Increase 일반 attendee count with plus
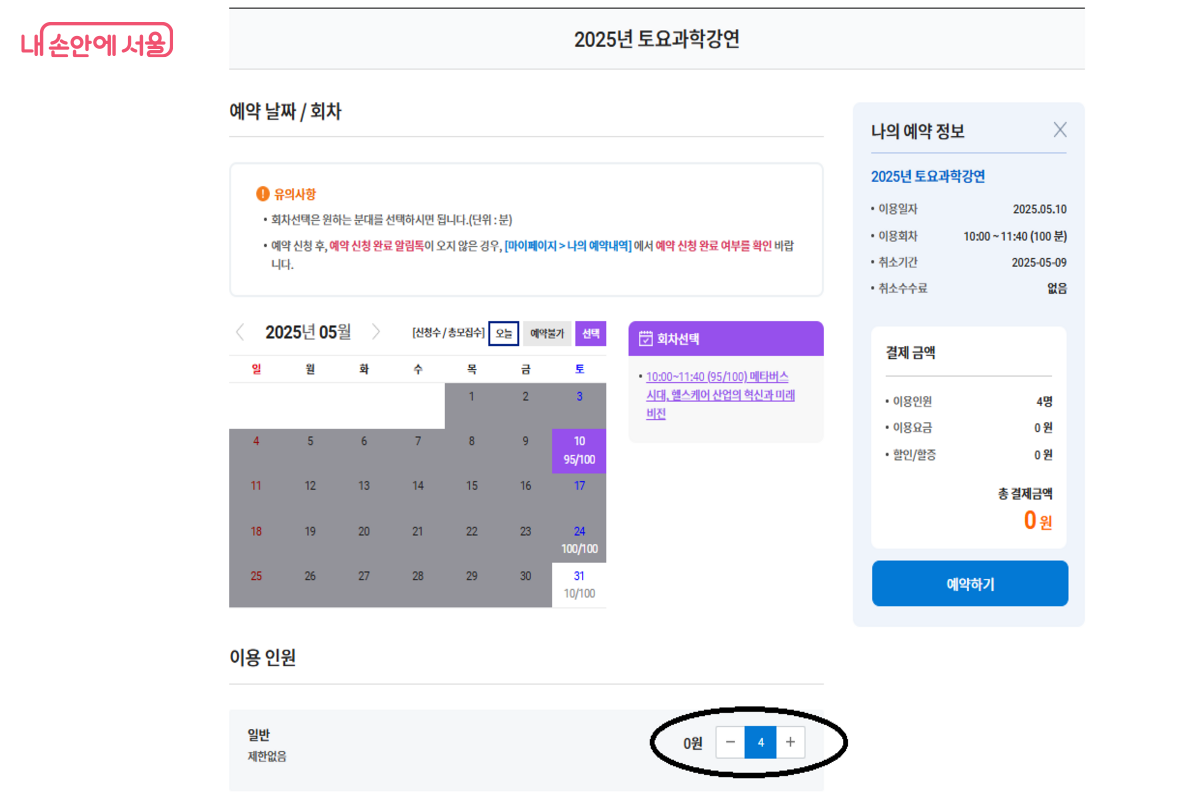The width and height of the screenshot is (1200, 800). 790,742
